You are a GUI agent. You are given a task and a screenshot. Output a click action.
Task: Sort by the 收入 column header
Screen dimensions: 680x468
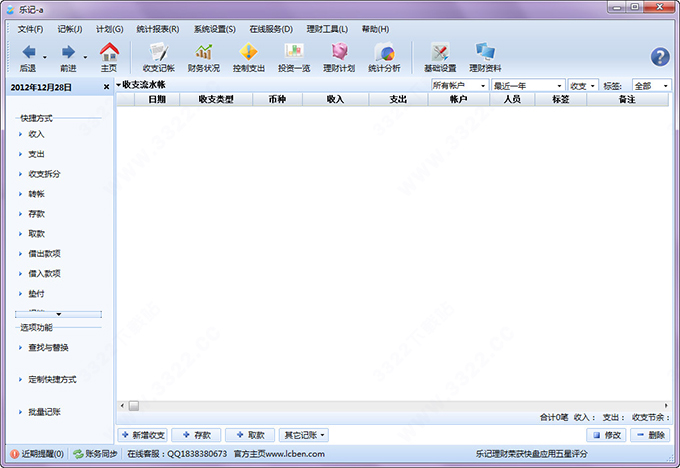coord(335,99)
